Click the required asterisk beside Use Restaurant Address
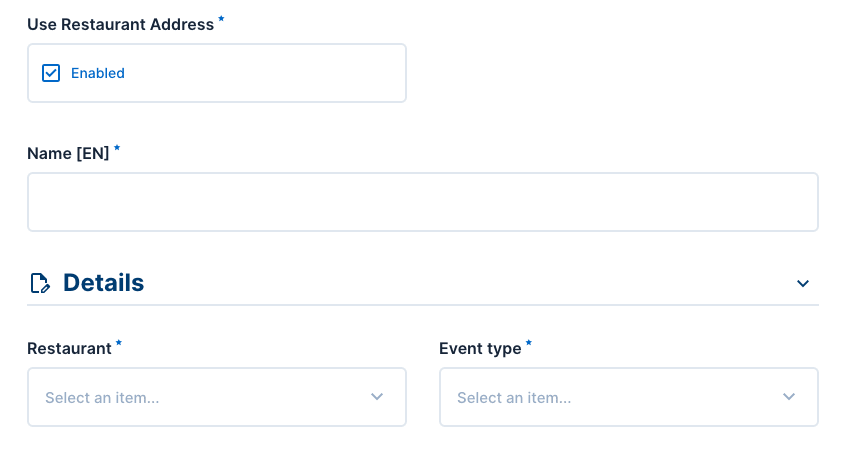This screenshot has height=462, width=857. [221, 20]
